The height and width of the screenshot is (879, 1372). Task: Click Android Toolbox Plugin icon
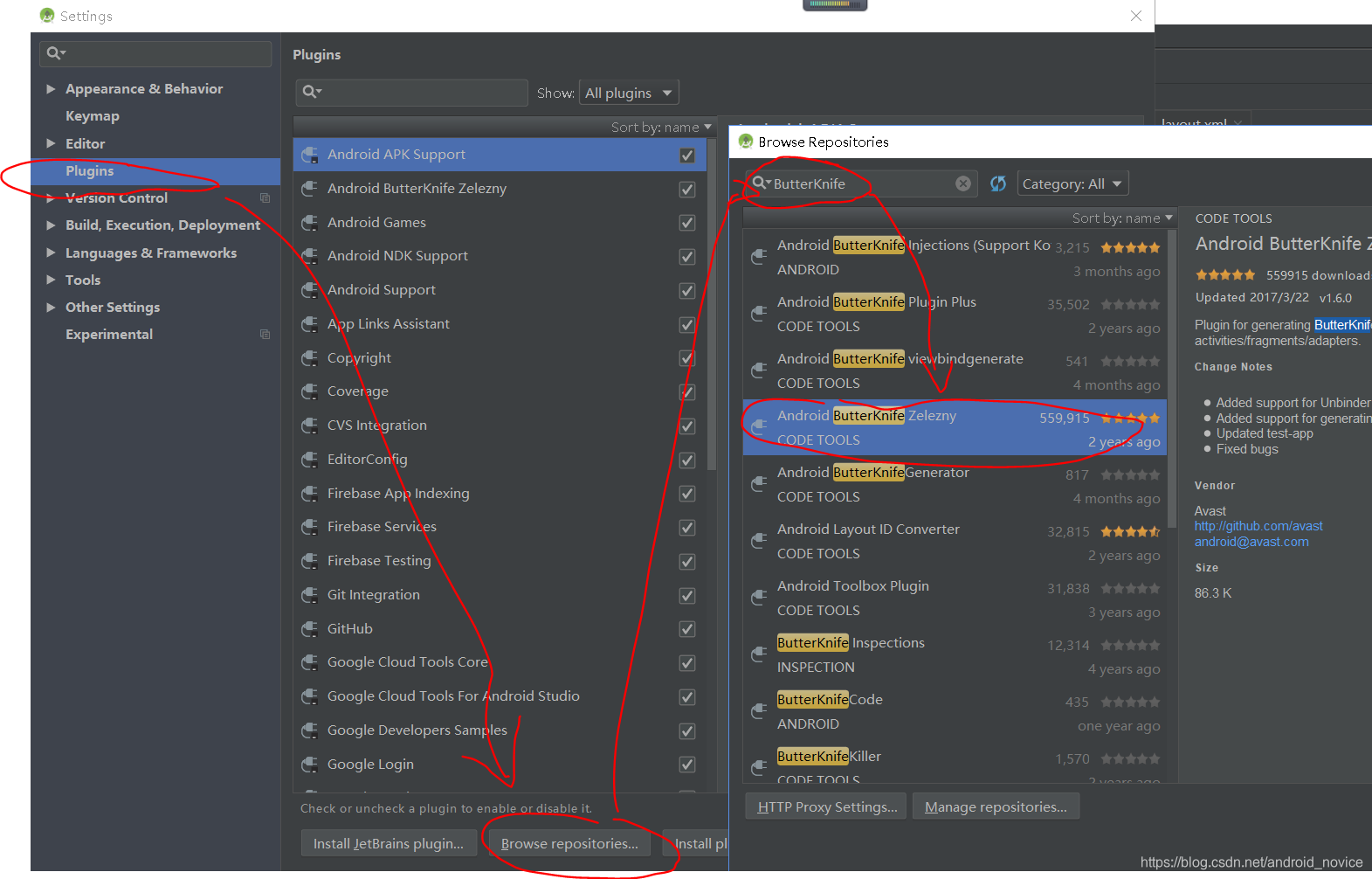pos(759,598)
